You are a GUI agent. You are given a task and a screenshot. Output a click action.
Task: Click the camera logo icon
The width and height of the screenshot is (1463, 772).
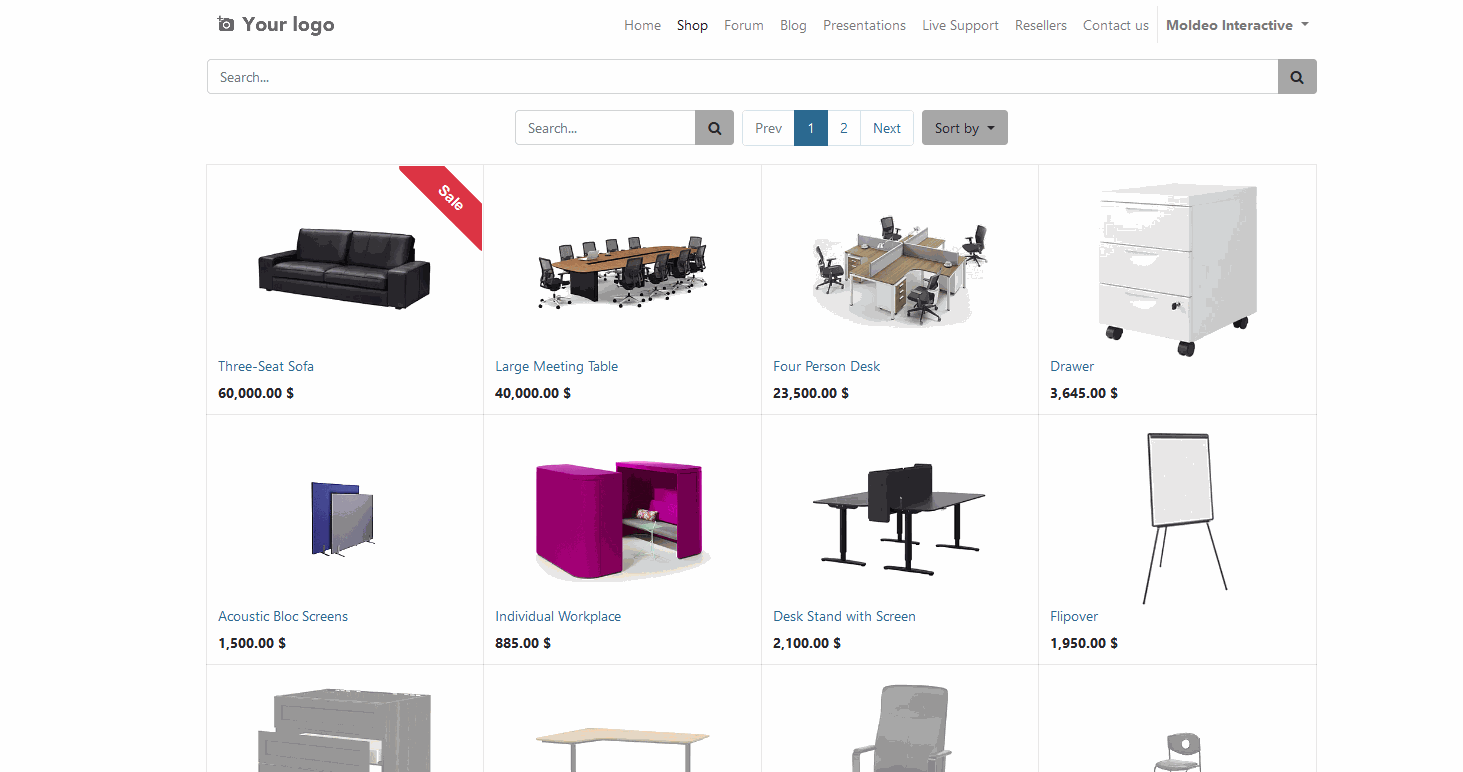[x=226, y=24]
